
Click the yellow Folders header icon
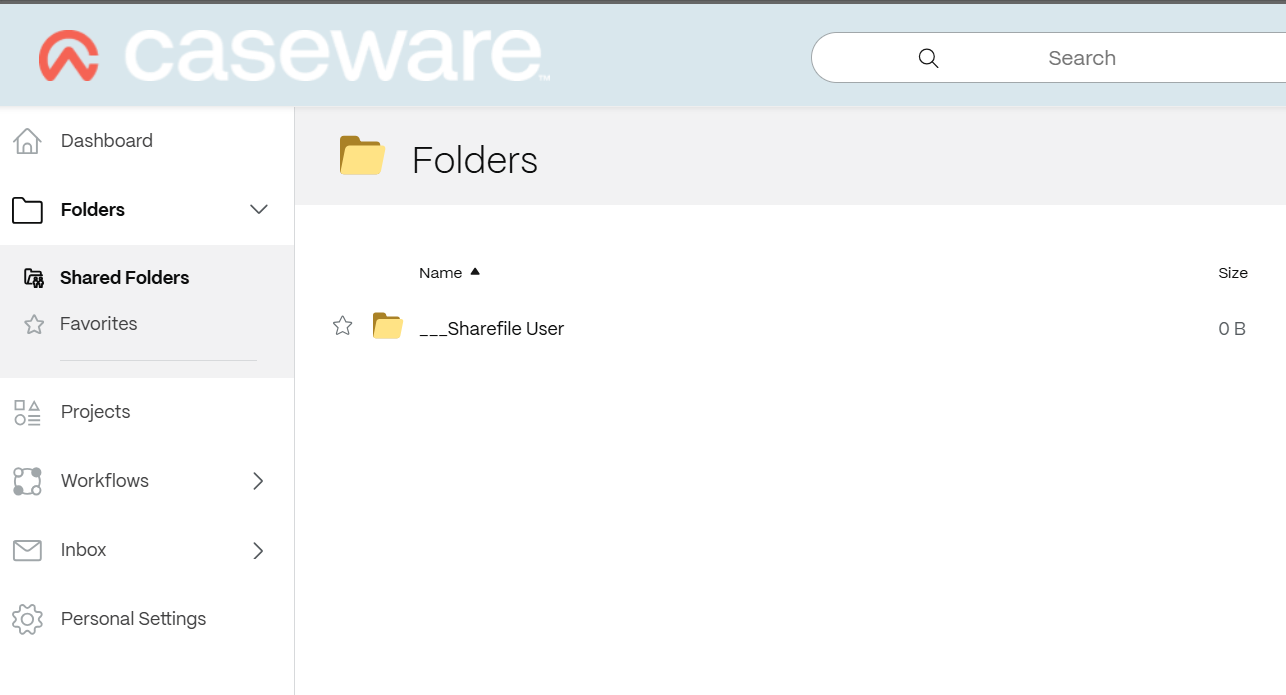pyautogui.click(x=362, y=156)
